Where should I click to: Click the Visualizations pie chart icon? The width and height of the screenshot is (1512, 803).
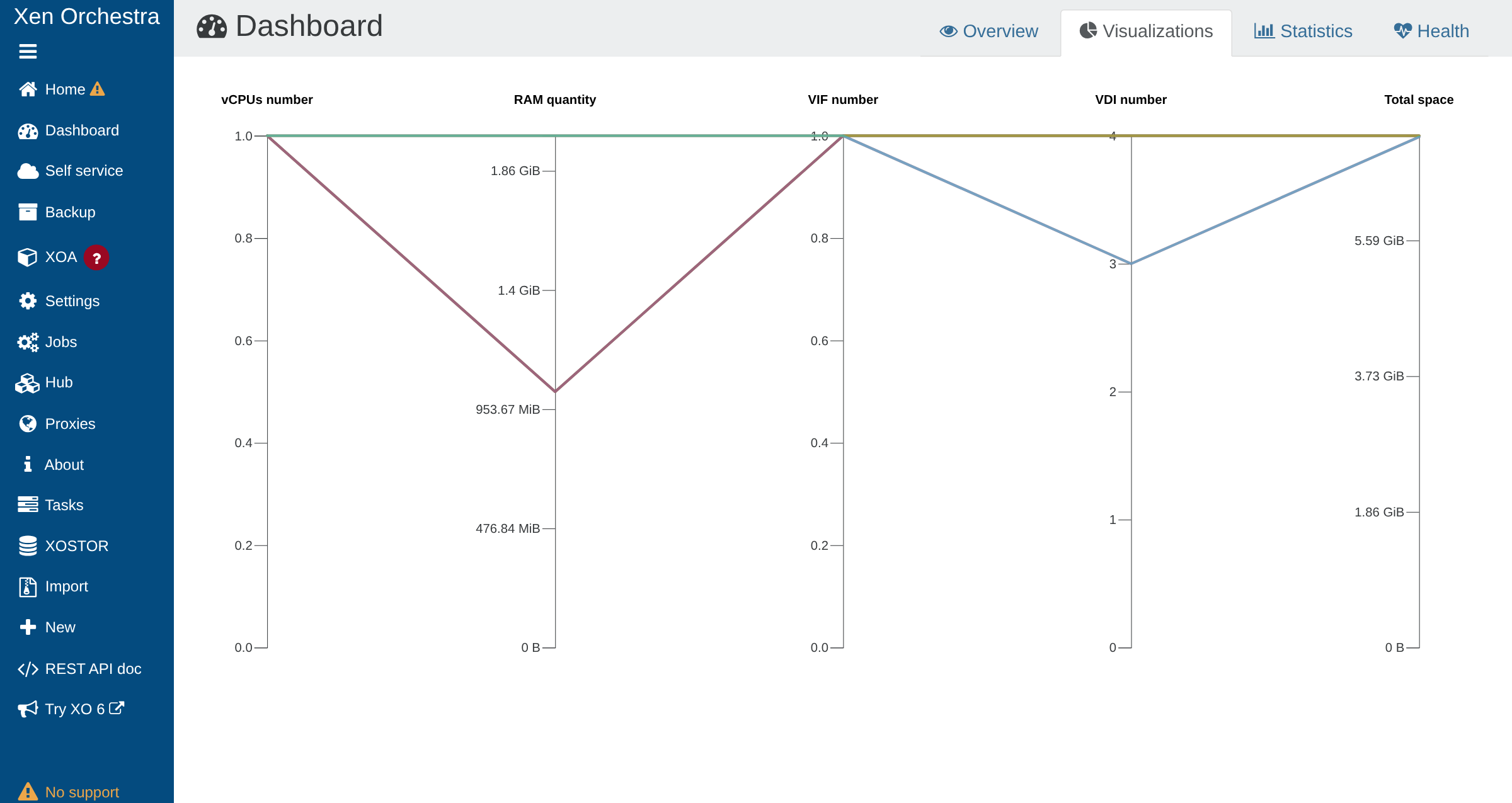click(x=1088, y=31)
